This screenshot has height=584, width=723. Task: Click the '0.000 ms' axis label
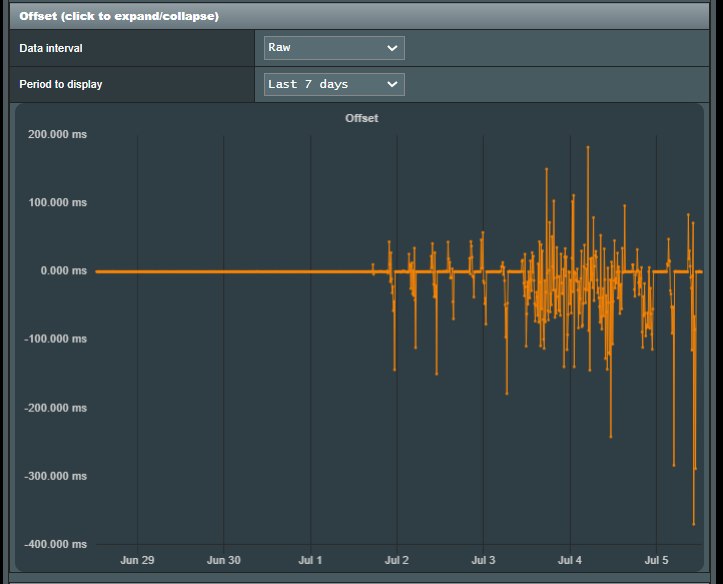point(64,271)
